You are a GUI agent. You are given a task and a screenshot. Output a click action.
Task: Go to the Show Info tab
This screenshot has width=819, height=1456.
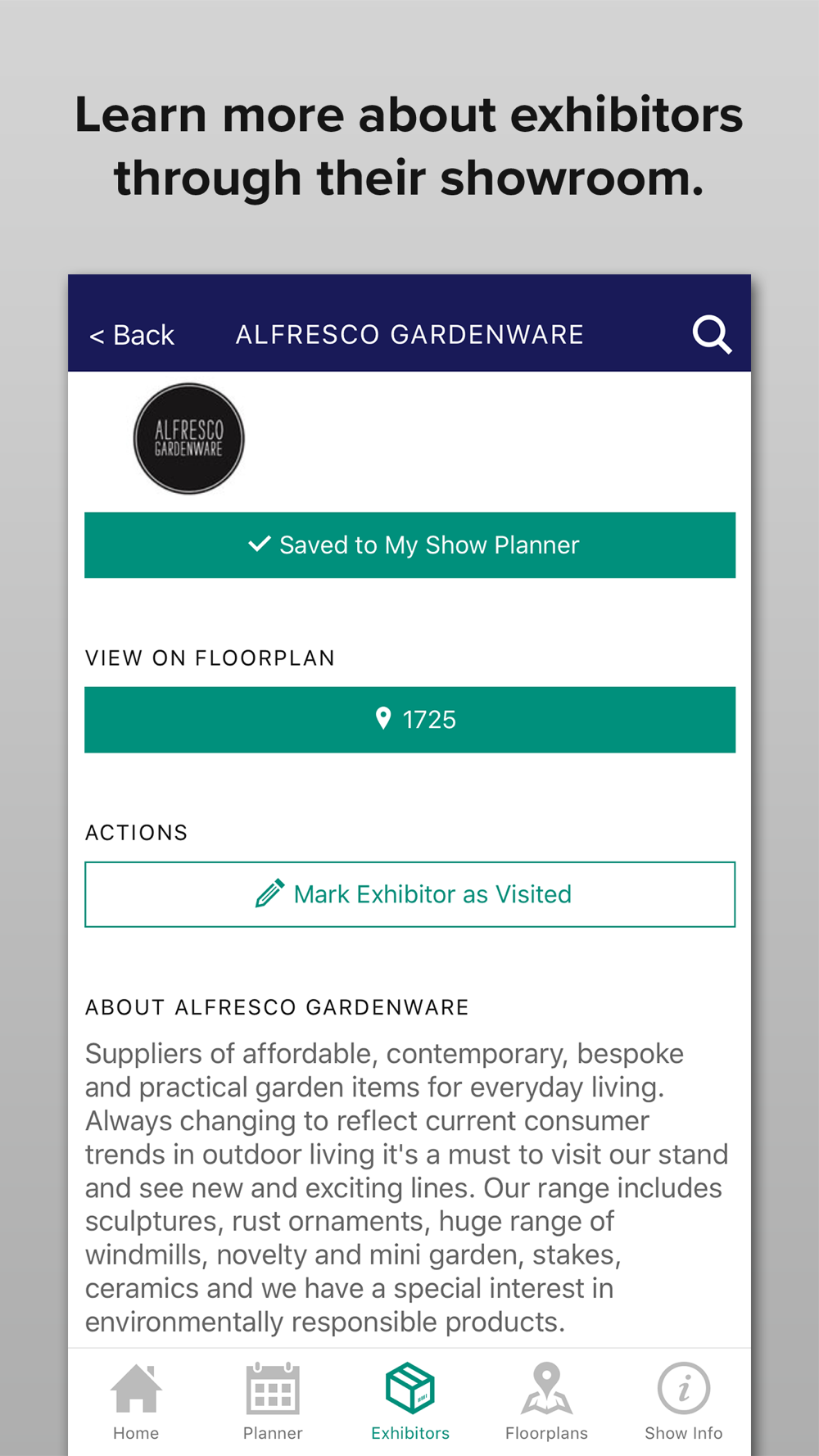684,1402
